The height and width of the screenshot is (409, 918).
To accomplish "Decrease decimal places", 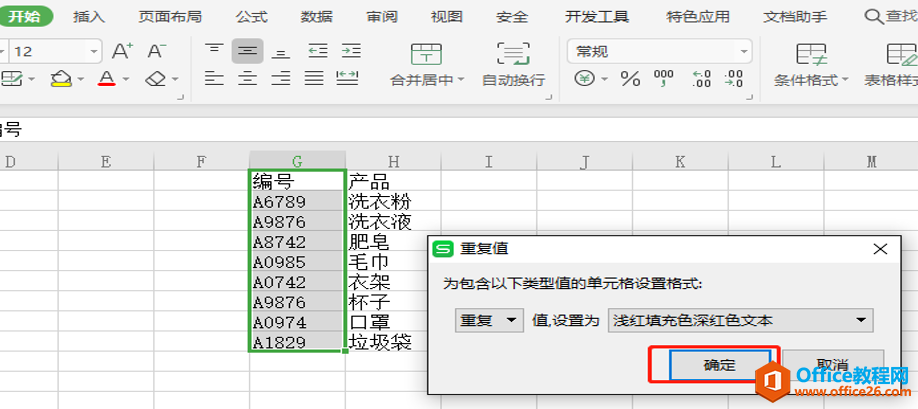I will (734, 78).
